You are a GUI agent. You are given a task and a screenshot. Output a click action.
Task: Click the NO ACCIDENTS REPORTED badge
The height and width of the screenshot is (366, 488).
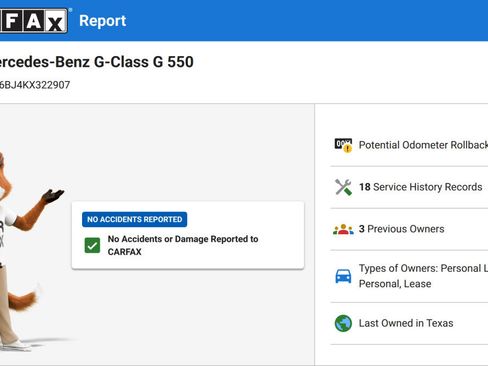(x=134, y=219)
